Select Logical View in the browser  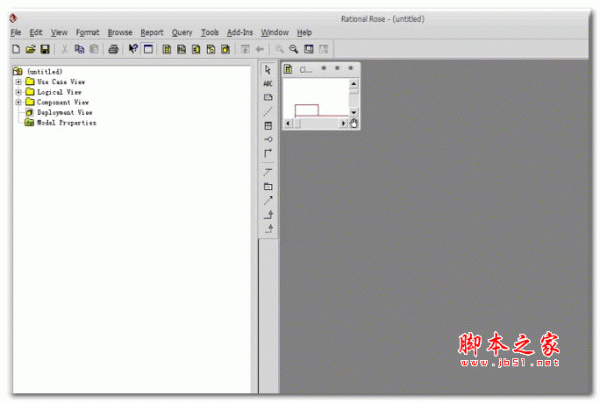coord(59,92)
